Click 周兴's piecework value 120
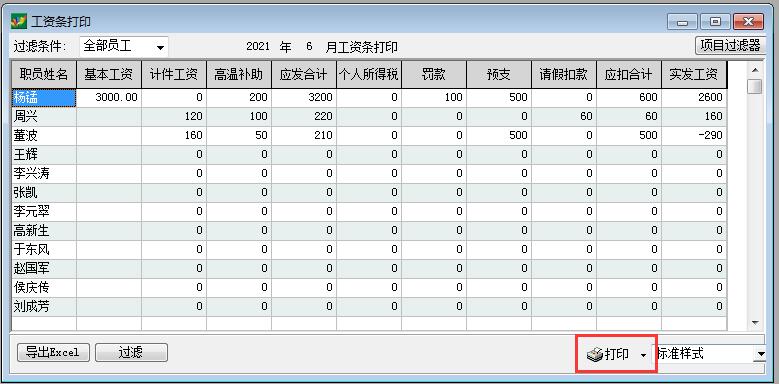Screen dimensions: 779x384 click(174, 117)
